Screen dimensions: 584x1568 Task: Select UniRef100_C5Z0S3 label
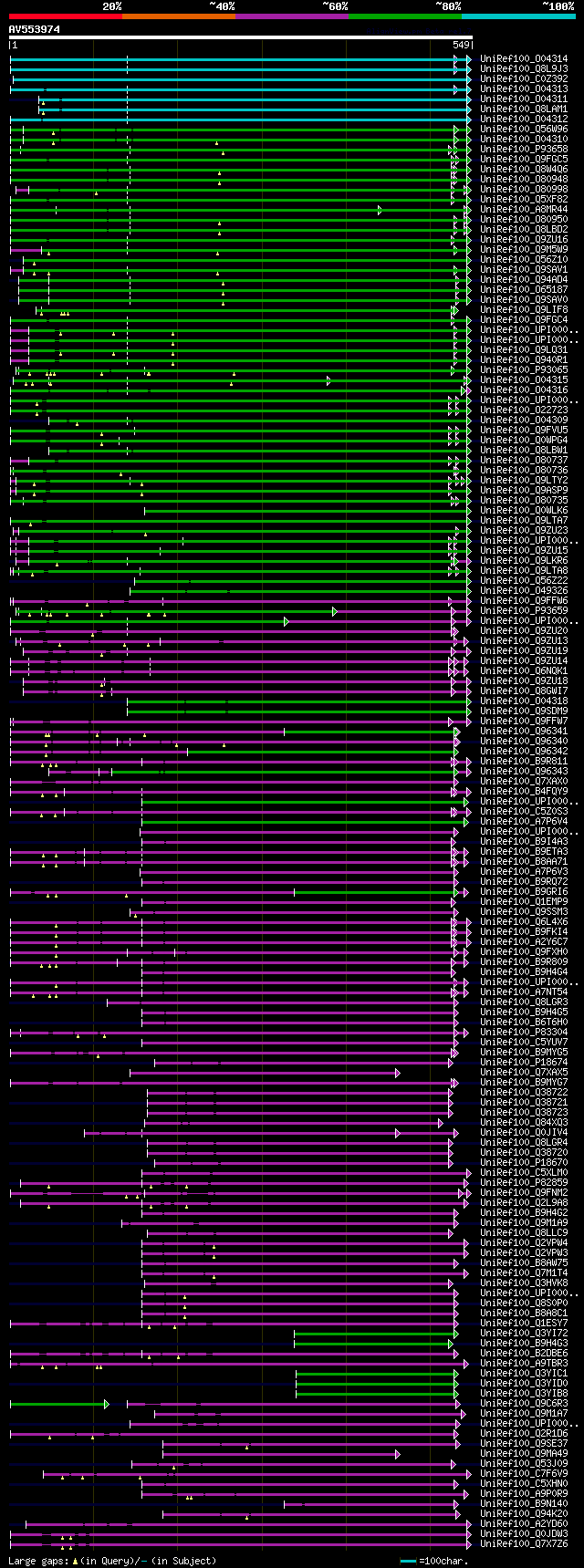[524, 811]
